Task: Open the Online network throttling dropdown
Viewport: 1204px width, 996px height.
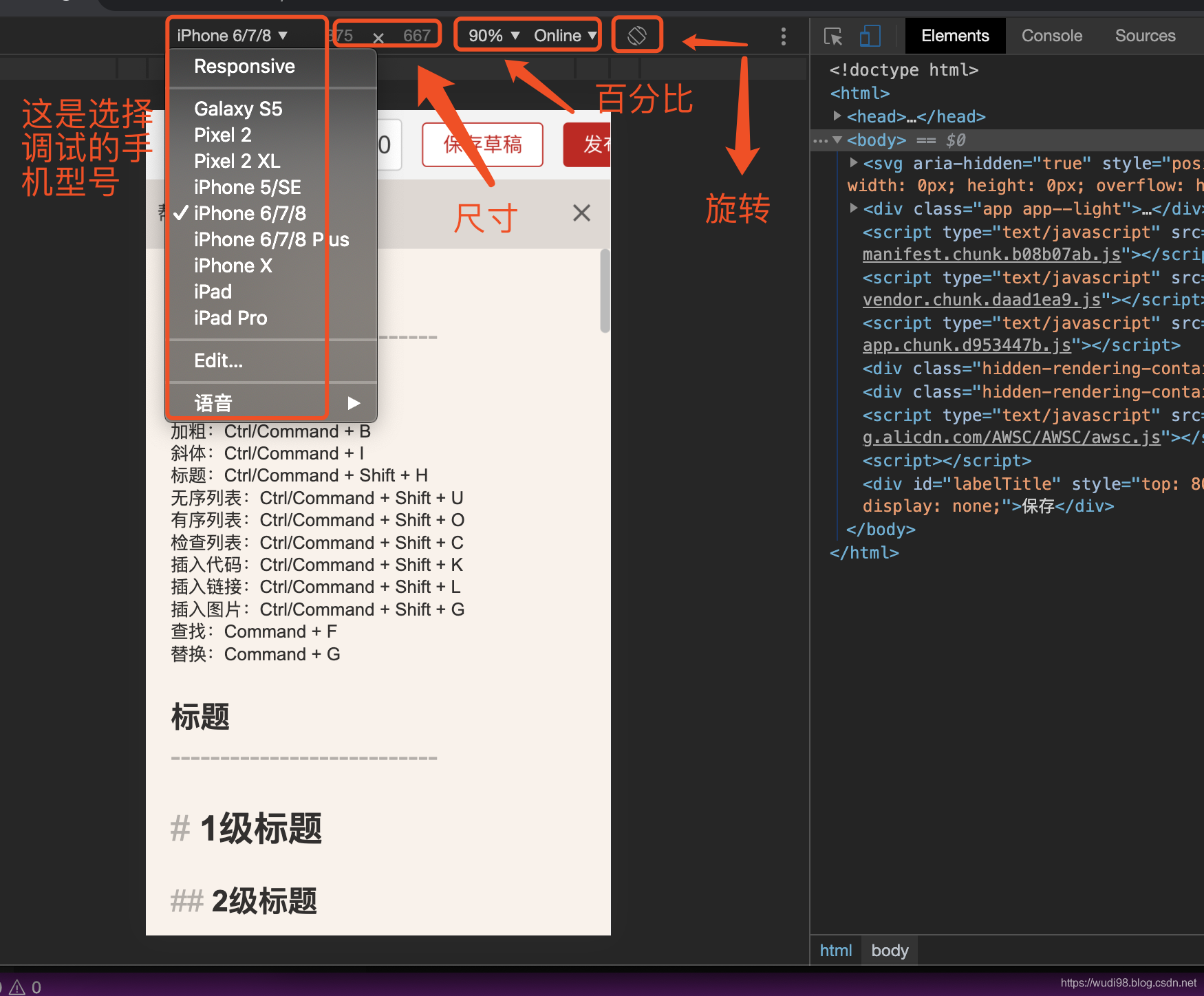Action: [563, 34]
